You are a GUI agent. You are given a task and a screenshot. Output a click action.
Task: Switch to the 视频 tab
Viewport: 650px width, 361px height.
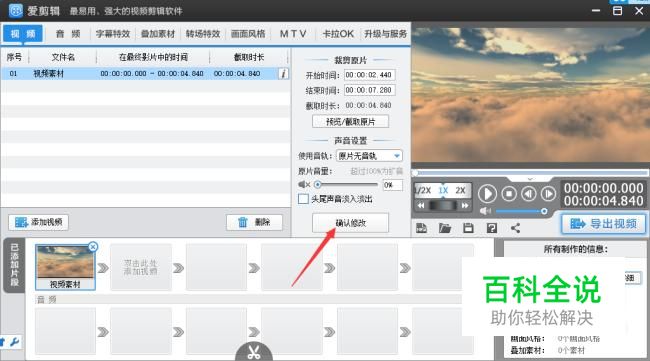coord(23,34)
